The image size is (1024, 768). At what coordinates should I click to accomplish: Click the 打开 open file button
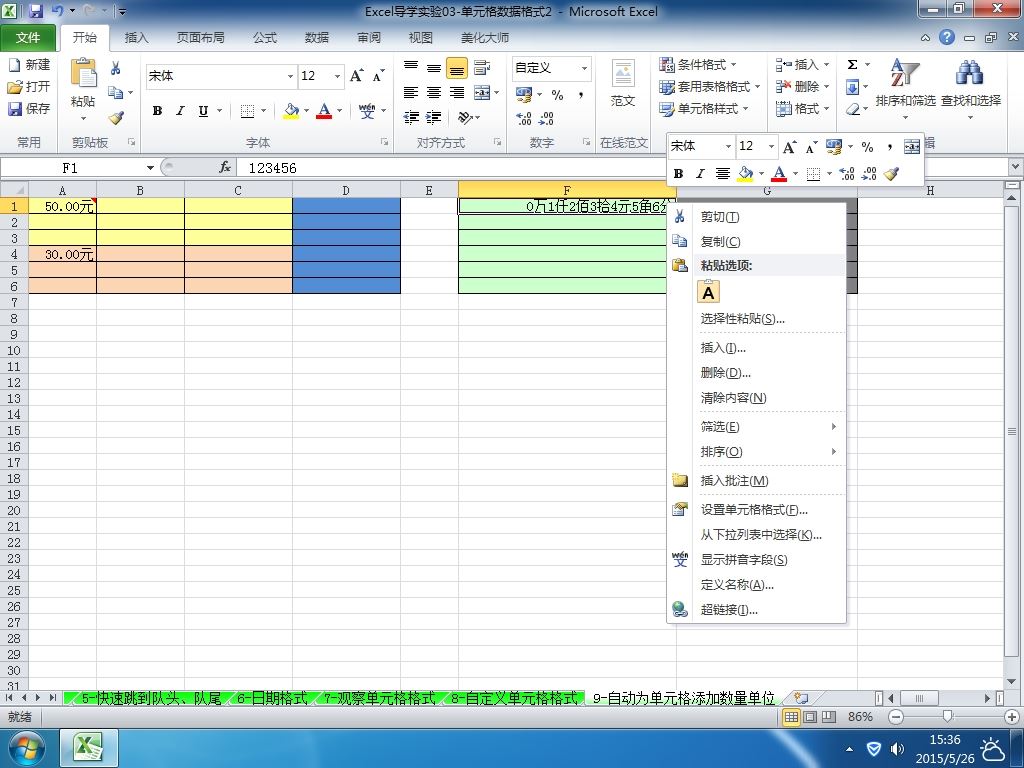coord(29,86)
